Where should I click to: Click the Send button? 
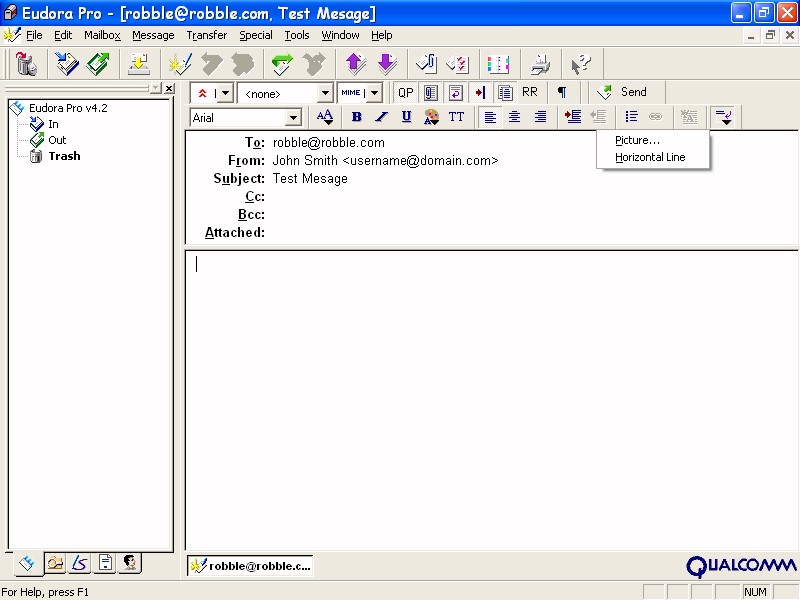[x=622, y=92]
